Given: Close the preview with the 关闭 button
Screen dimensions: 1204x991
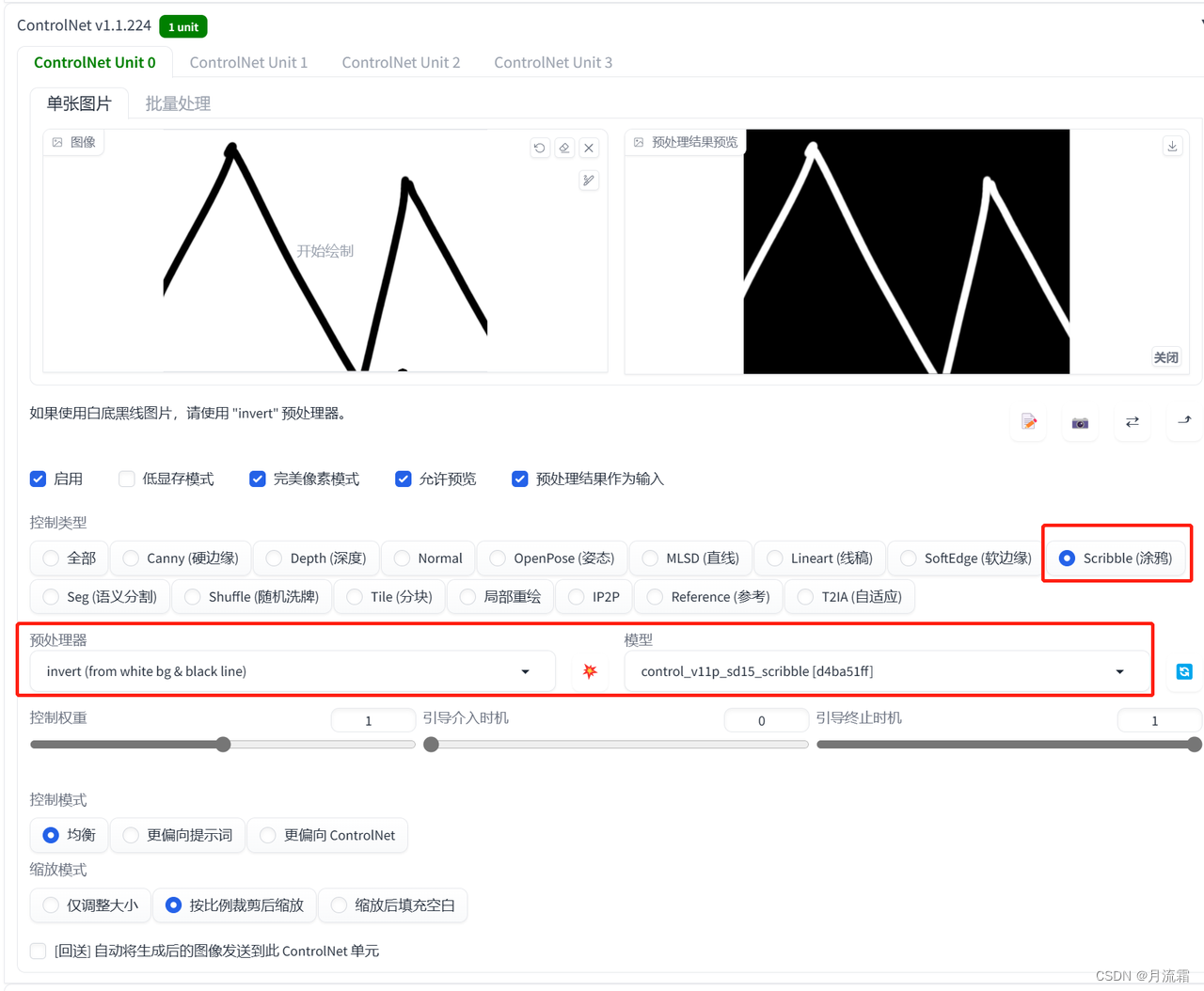Looking at the screenshot, I should 1166,357.
